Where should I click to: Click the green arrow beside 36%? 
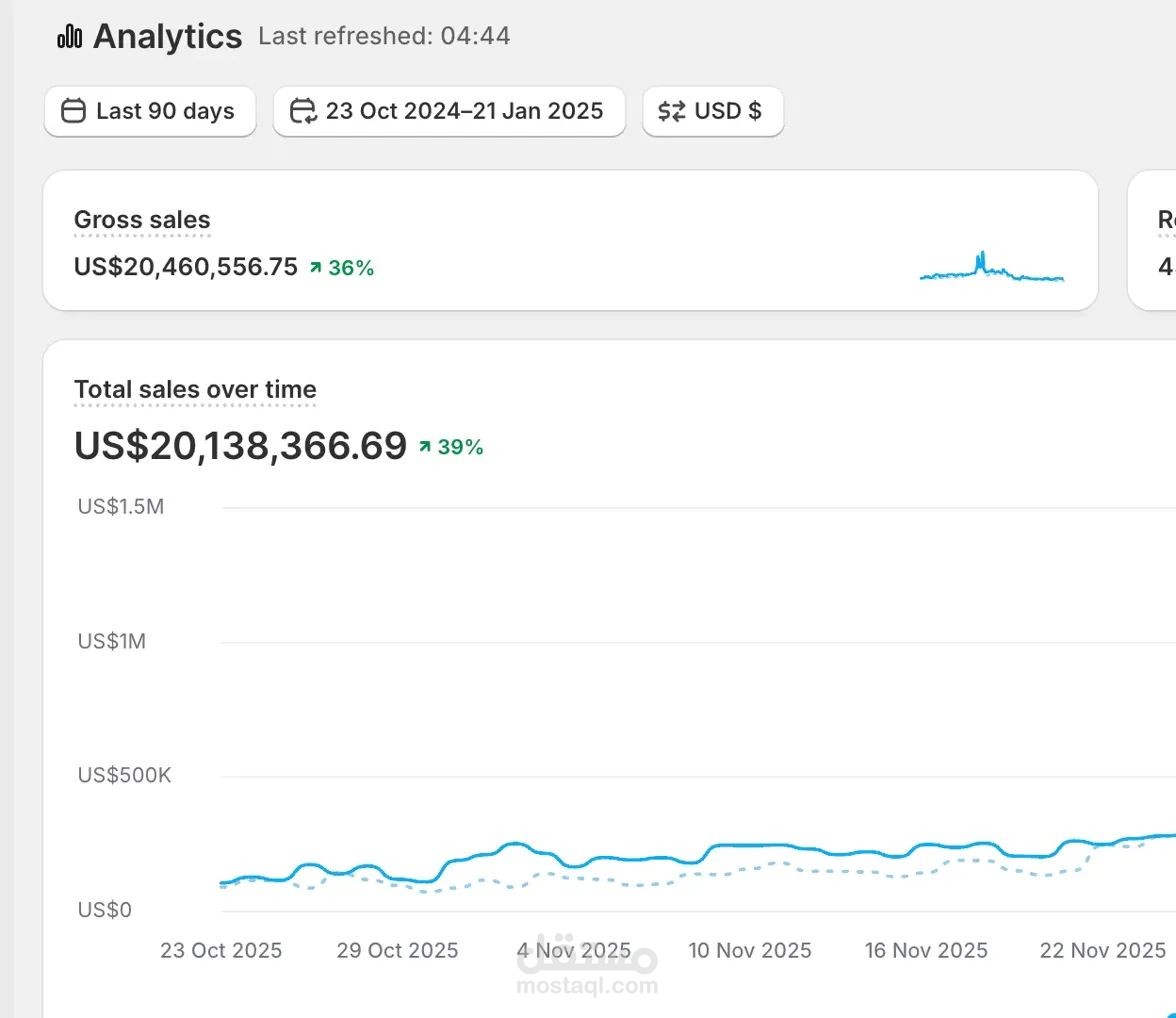coord(316,267)
